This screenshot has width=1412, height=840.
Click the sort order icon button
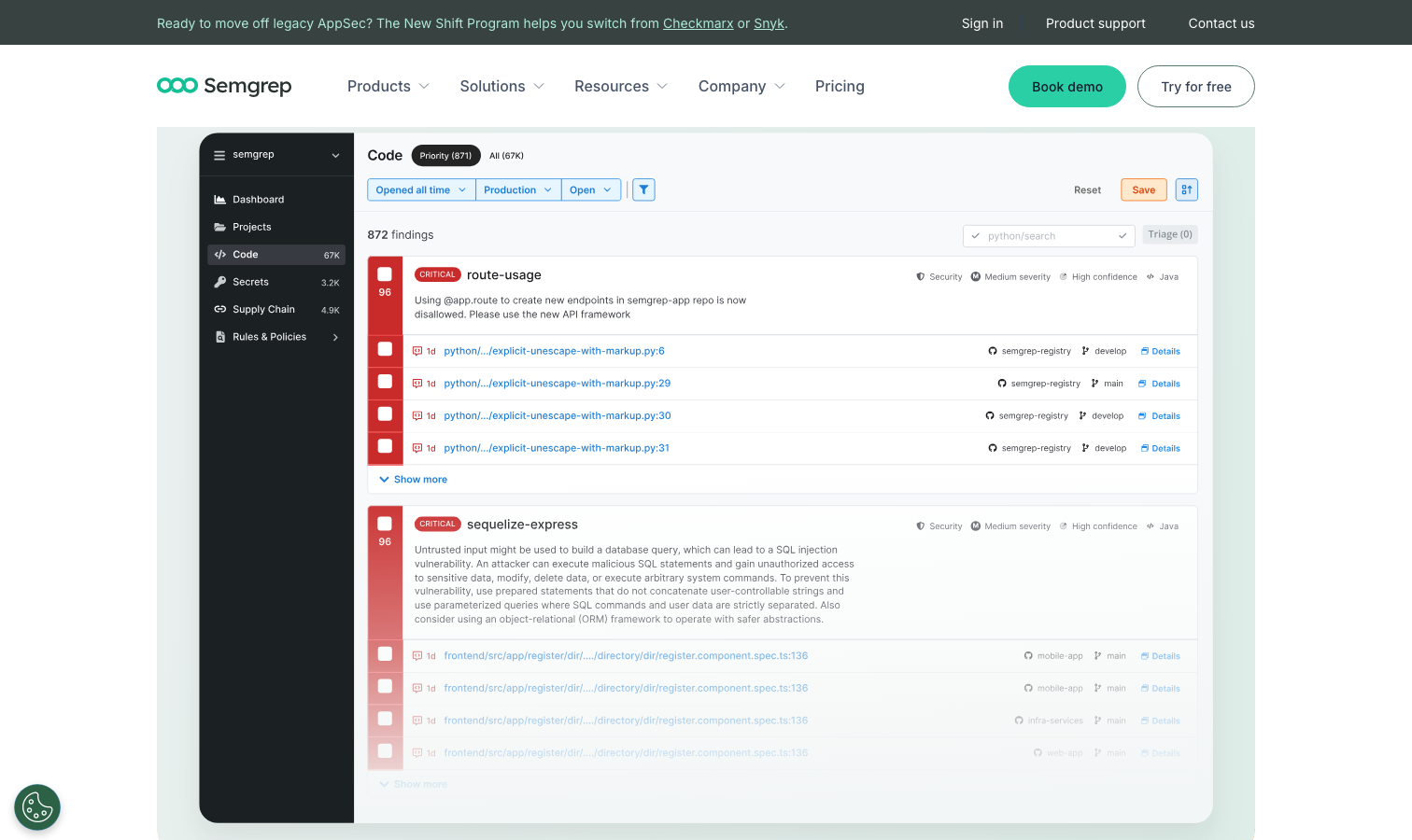coord(1186,189)
